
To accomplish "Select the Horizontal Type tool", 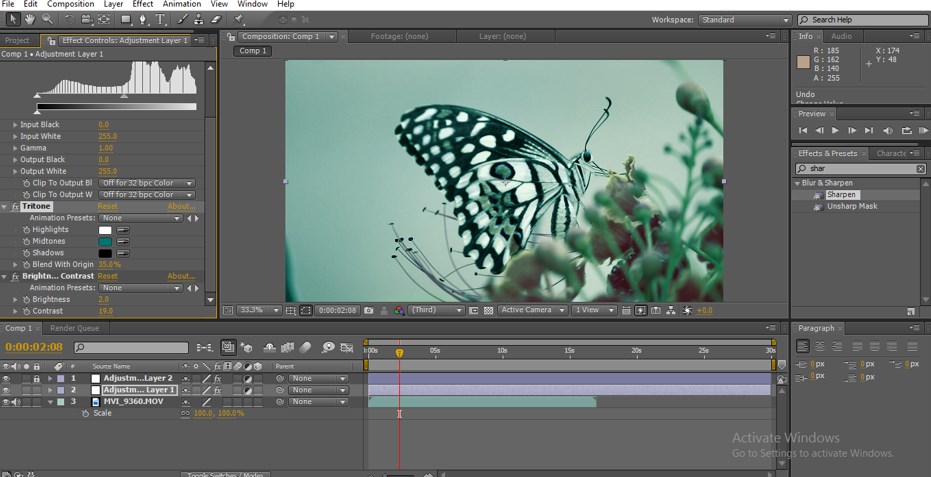I will 160,19.
